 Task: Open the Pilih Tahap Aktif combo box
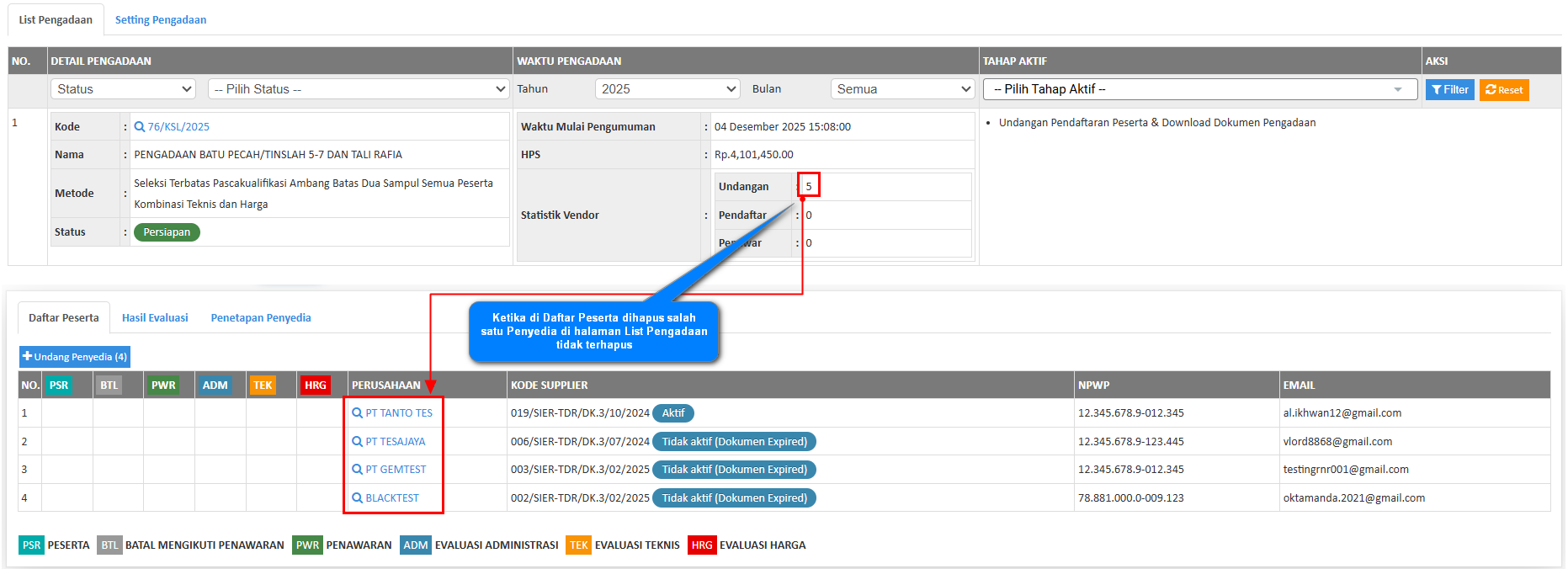(x=1199, y=89)
